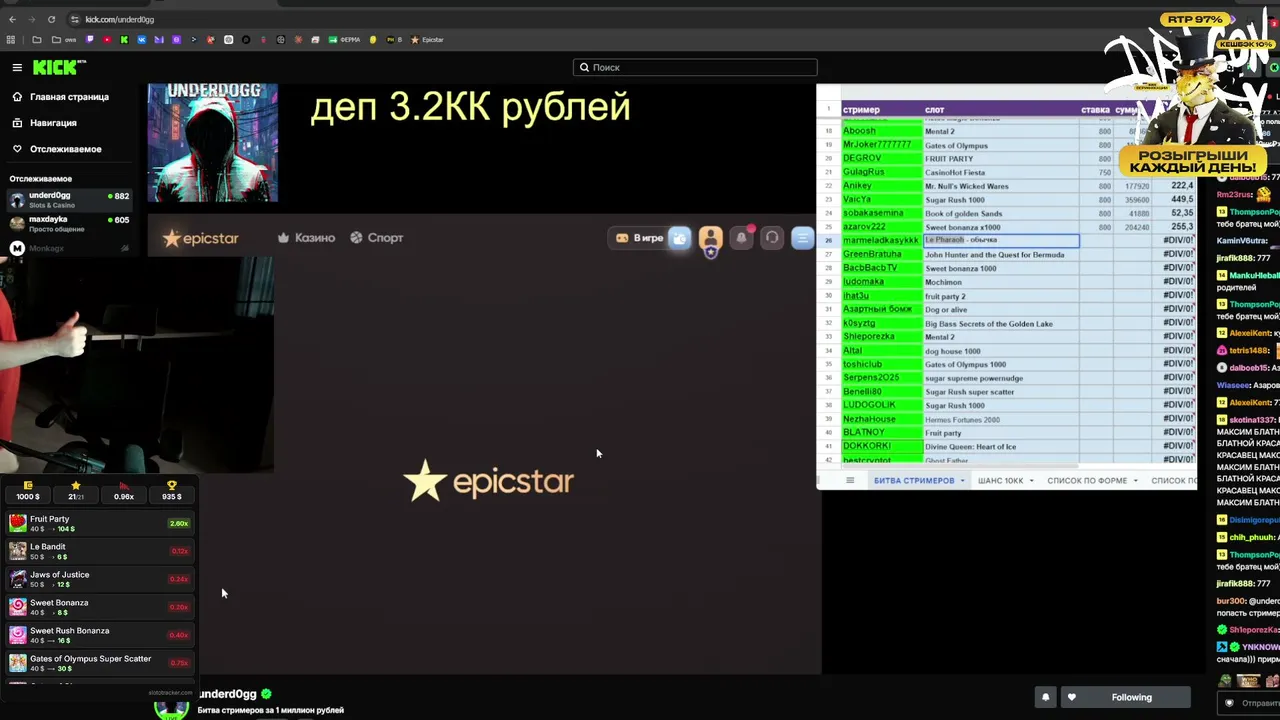The width and height of the screenshot is (1280, 720).
Task: Click the Sweet Bonanza slot thumbnail
Action: 17,607
